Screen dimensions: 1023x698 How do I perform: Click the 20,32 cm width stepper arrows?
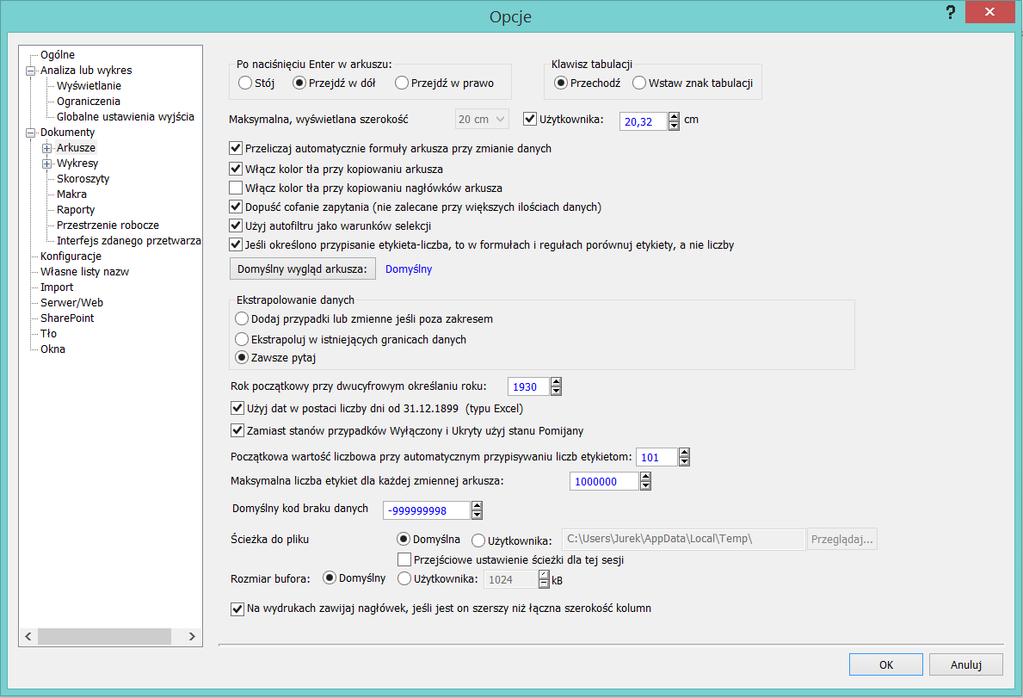(x=674, y=121)
